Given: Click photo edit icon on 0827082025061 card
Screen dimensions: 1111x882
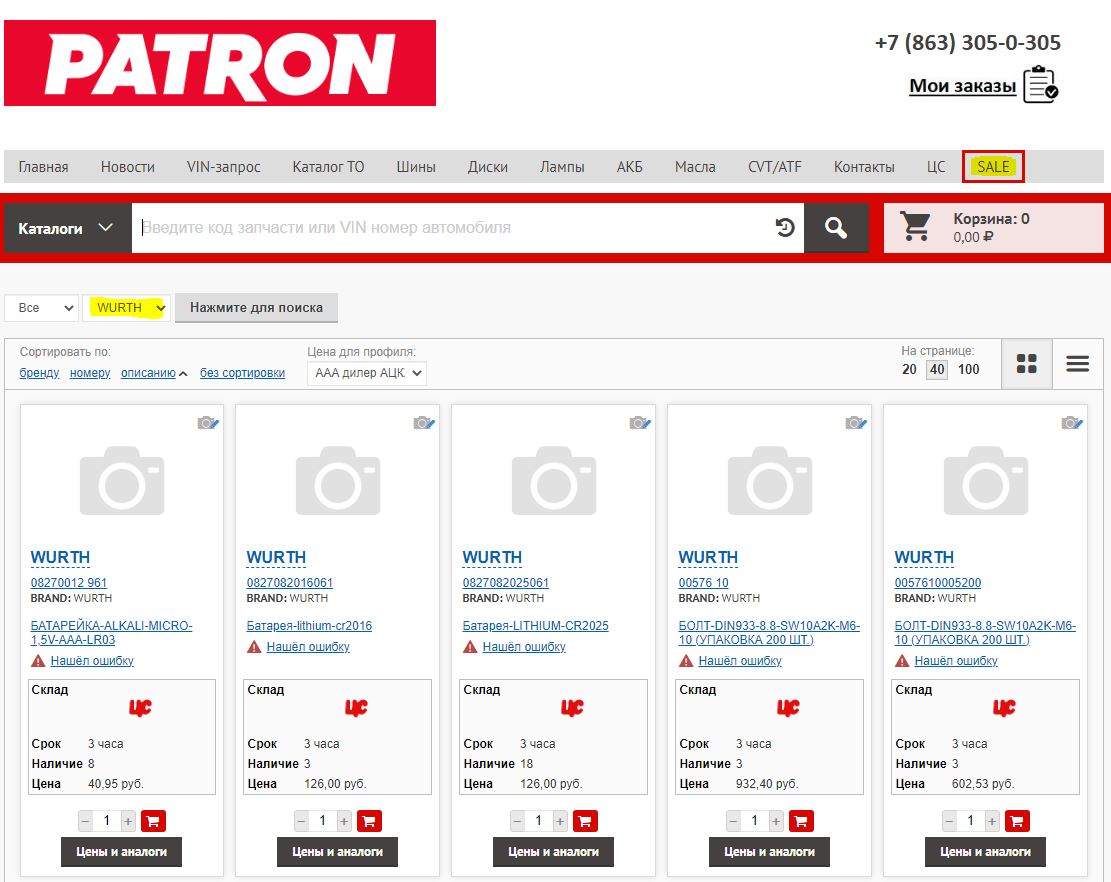Looking at the screenshot, I should coord(641,423).
